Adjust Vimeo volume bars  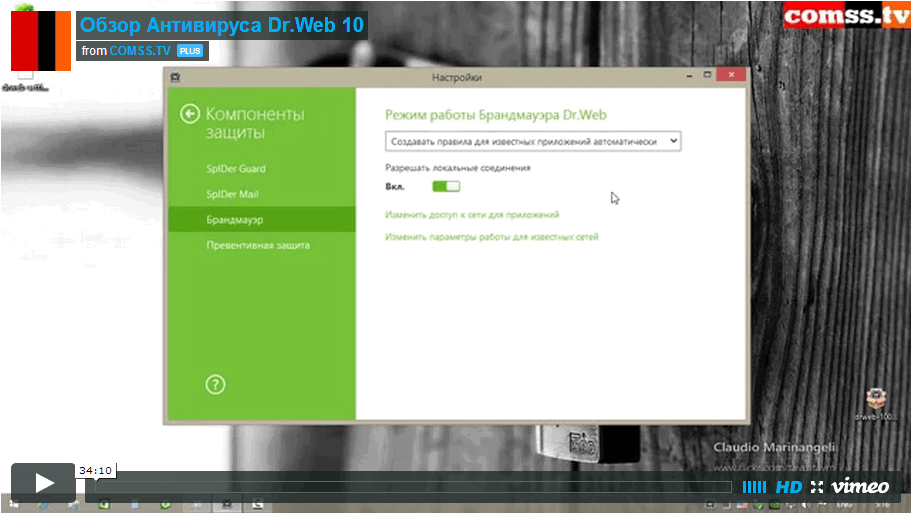[x=754, y=487]
